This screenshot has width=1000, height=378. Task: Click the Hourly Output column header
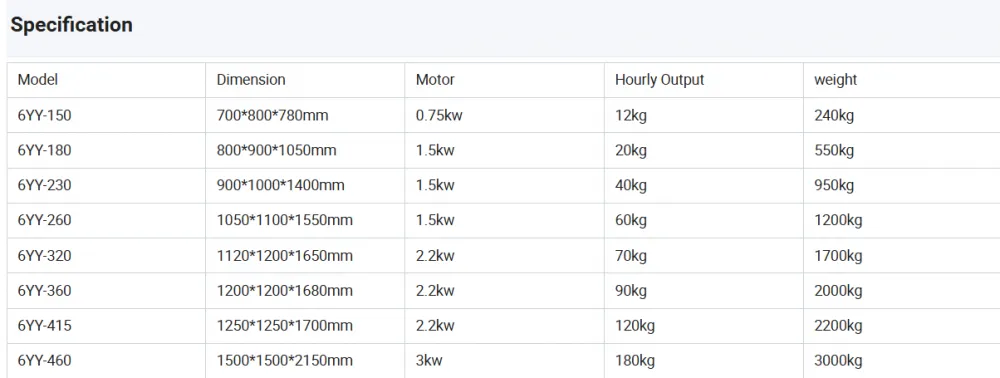[x=704, y=80]
